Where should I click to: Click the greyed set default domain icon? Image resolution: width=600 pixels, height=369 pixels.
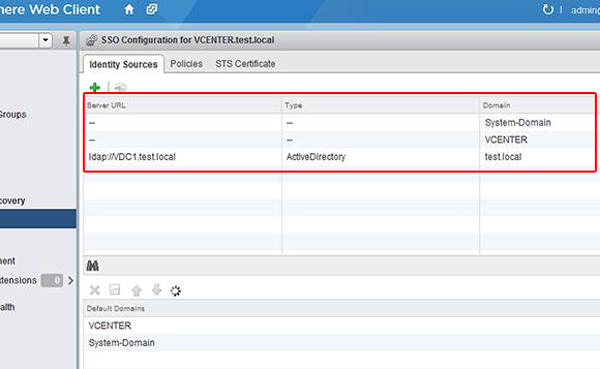coord(120,87)
